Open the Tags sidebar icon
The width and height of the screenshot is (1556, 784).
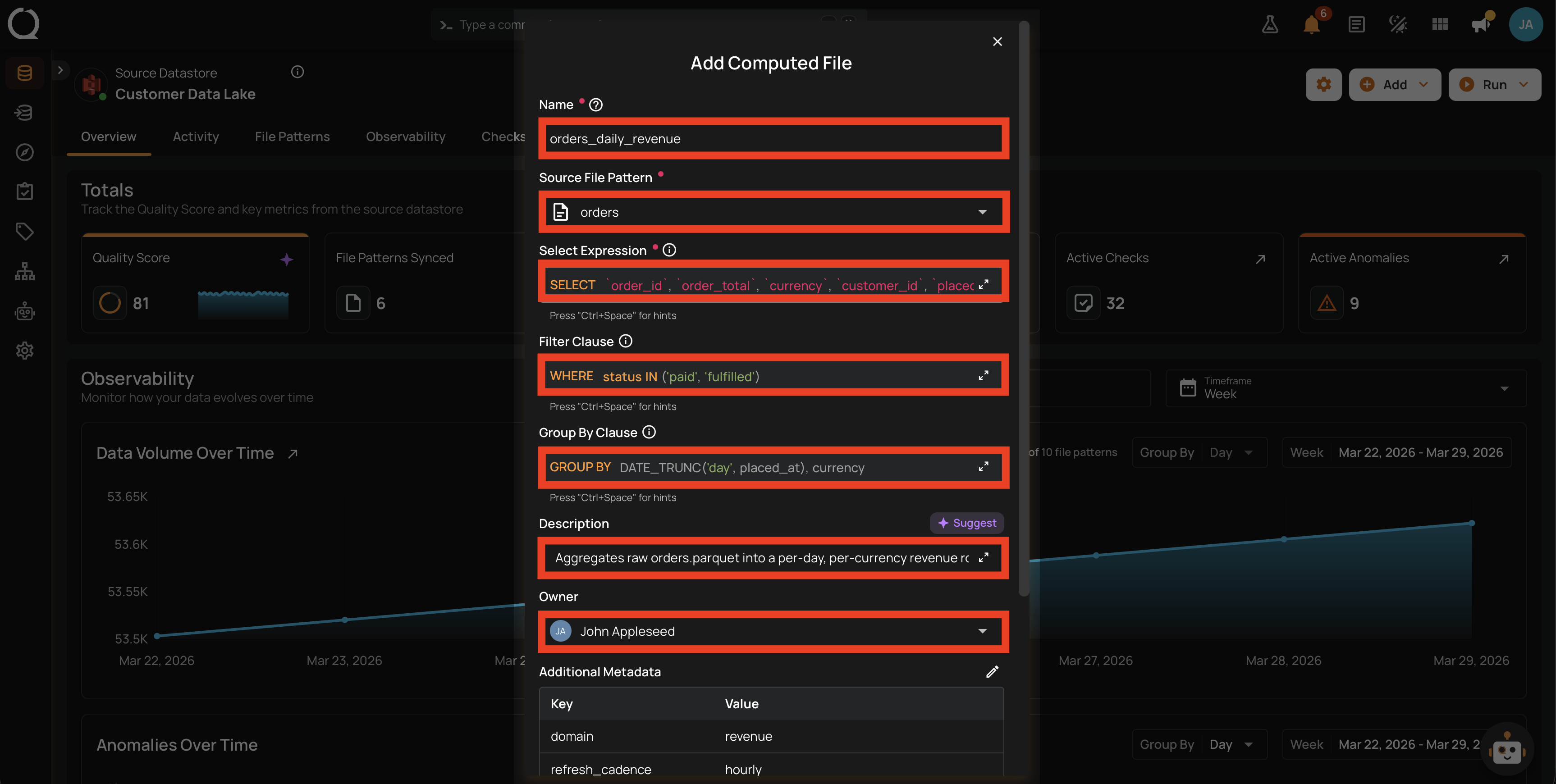(25, 231)
